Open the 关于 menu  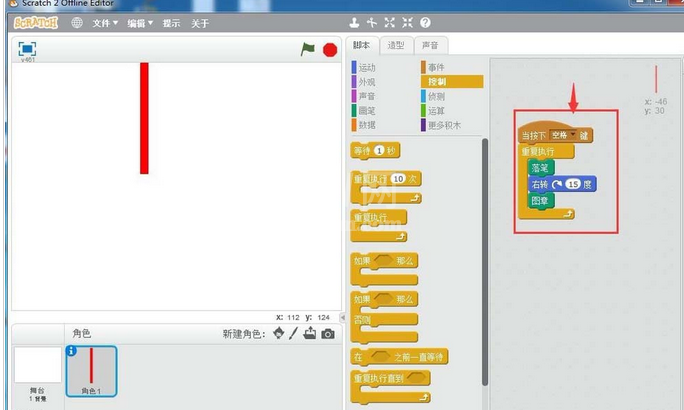point(200,23)
